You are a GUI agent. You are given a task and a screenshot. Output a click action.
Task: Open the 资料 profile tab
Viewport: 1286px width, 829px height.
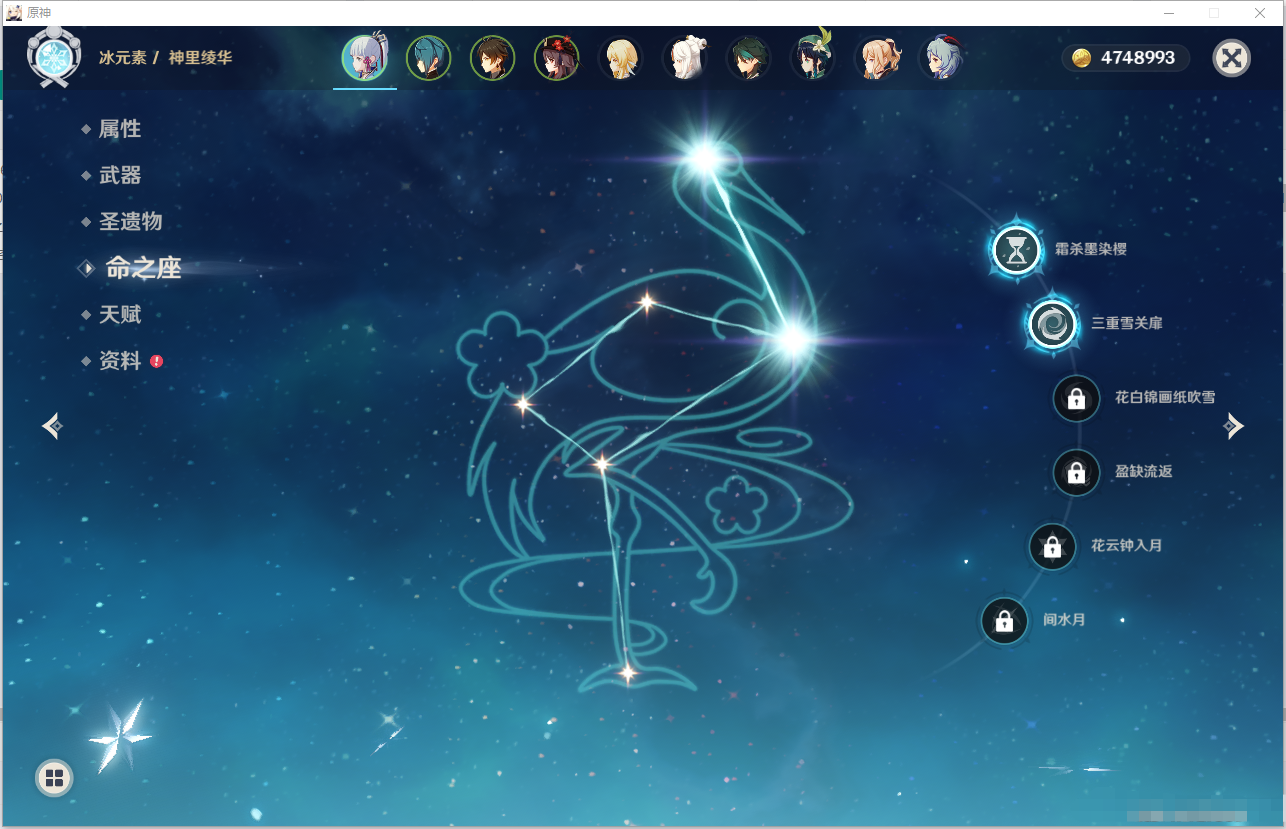point(120,361)
